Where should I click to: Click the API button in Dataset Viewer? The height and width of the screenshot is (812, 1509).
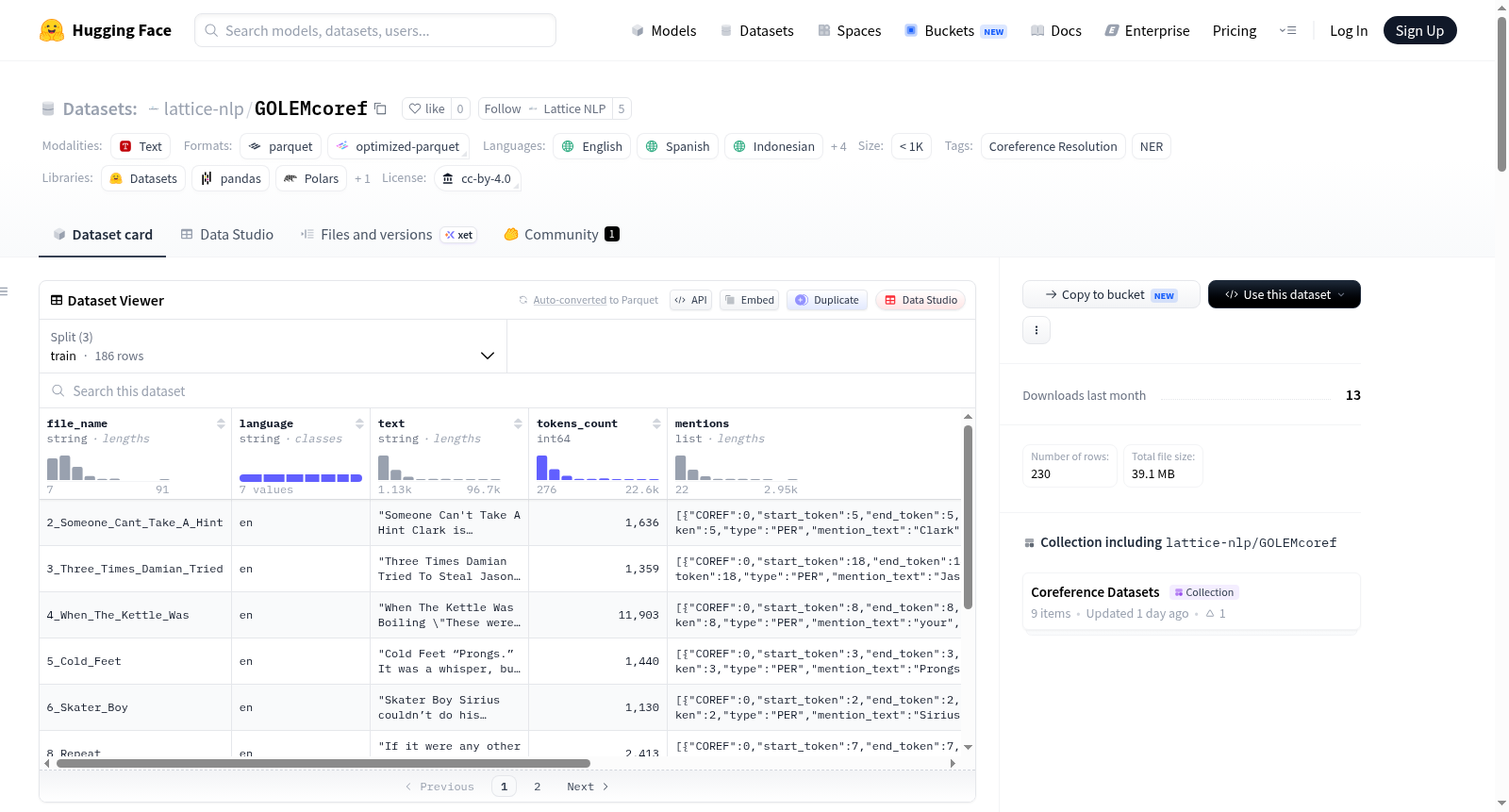pyautogui.click(x=690, y=300)
